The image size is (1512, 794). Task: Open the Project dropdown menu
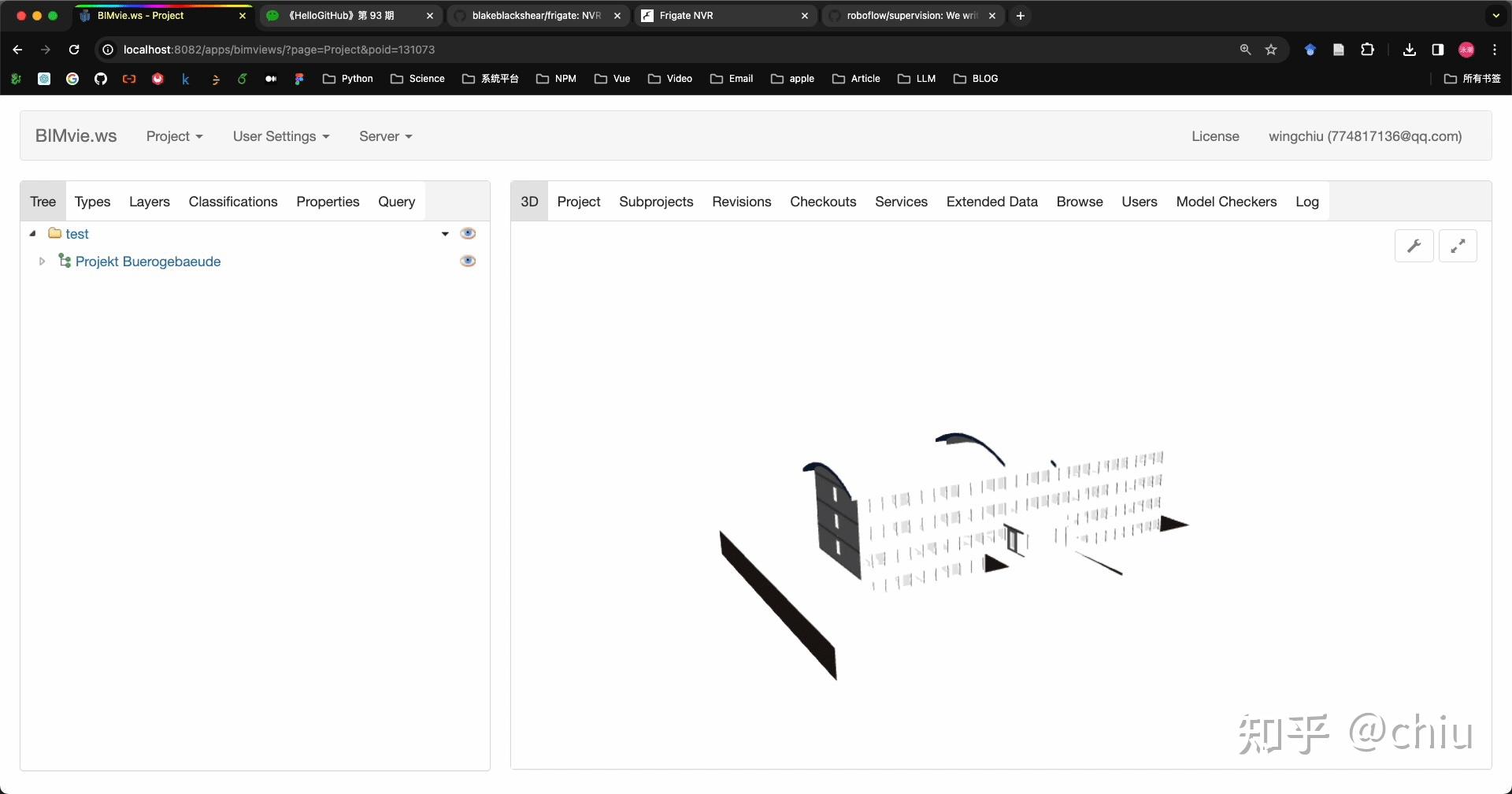tap(174, 135)
